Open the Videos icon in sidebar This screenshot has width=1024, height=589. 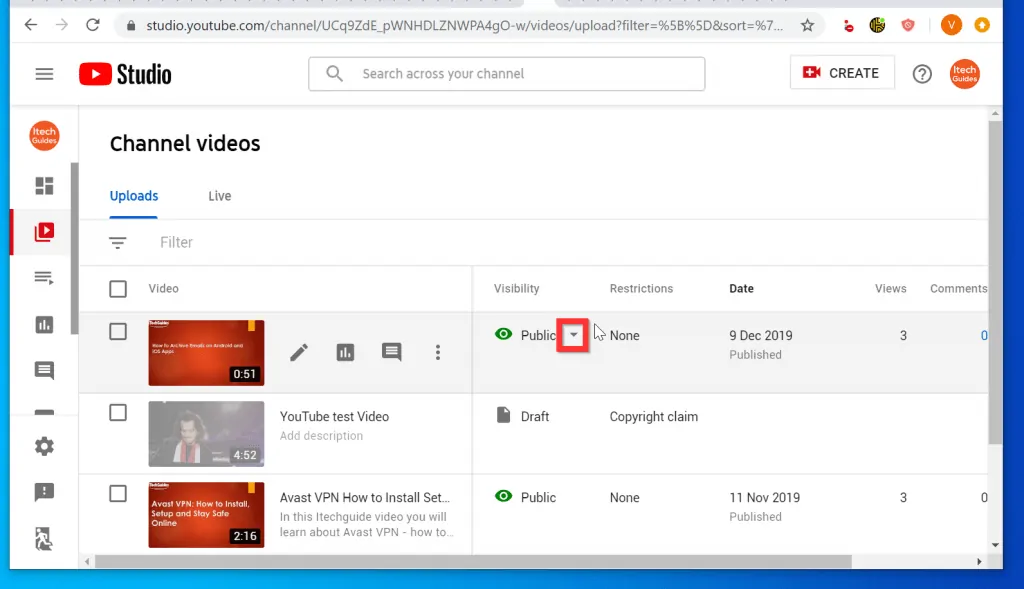coord(44,232)
